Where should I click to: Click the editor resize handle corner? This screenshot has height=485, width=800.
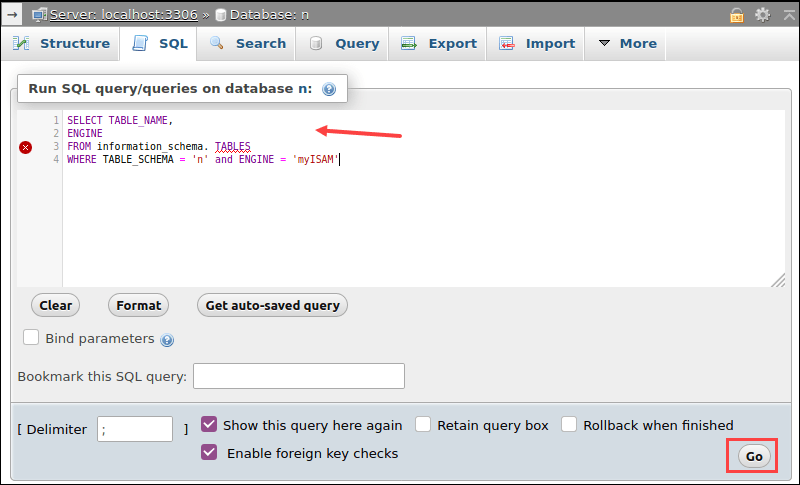778,280
